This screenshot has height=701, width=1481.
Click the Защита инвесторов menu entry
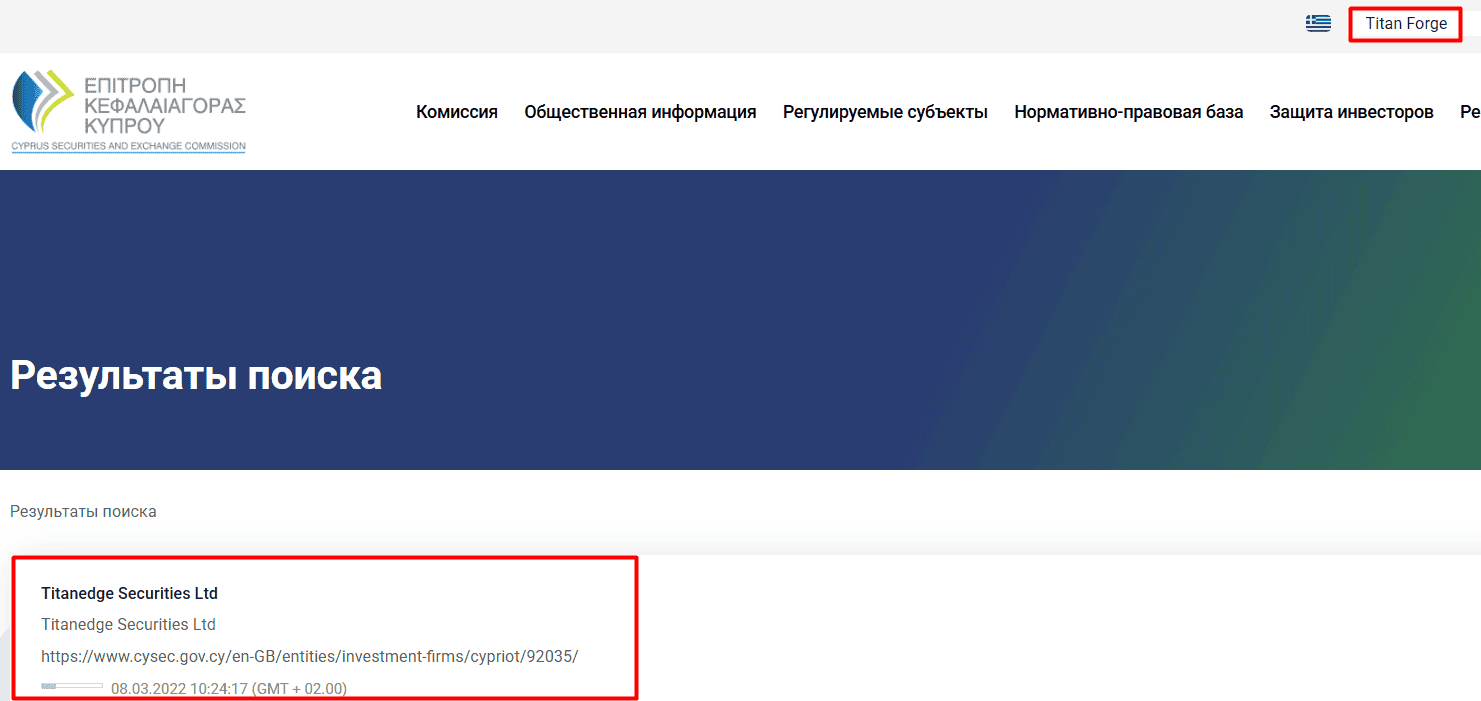(1351, 112)
